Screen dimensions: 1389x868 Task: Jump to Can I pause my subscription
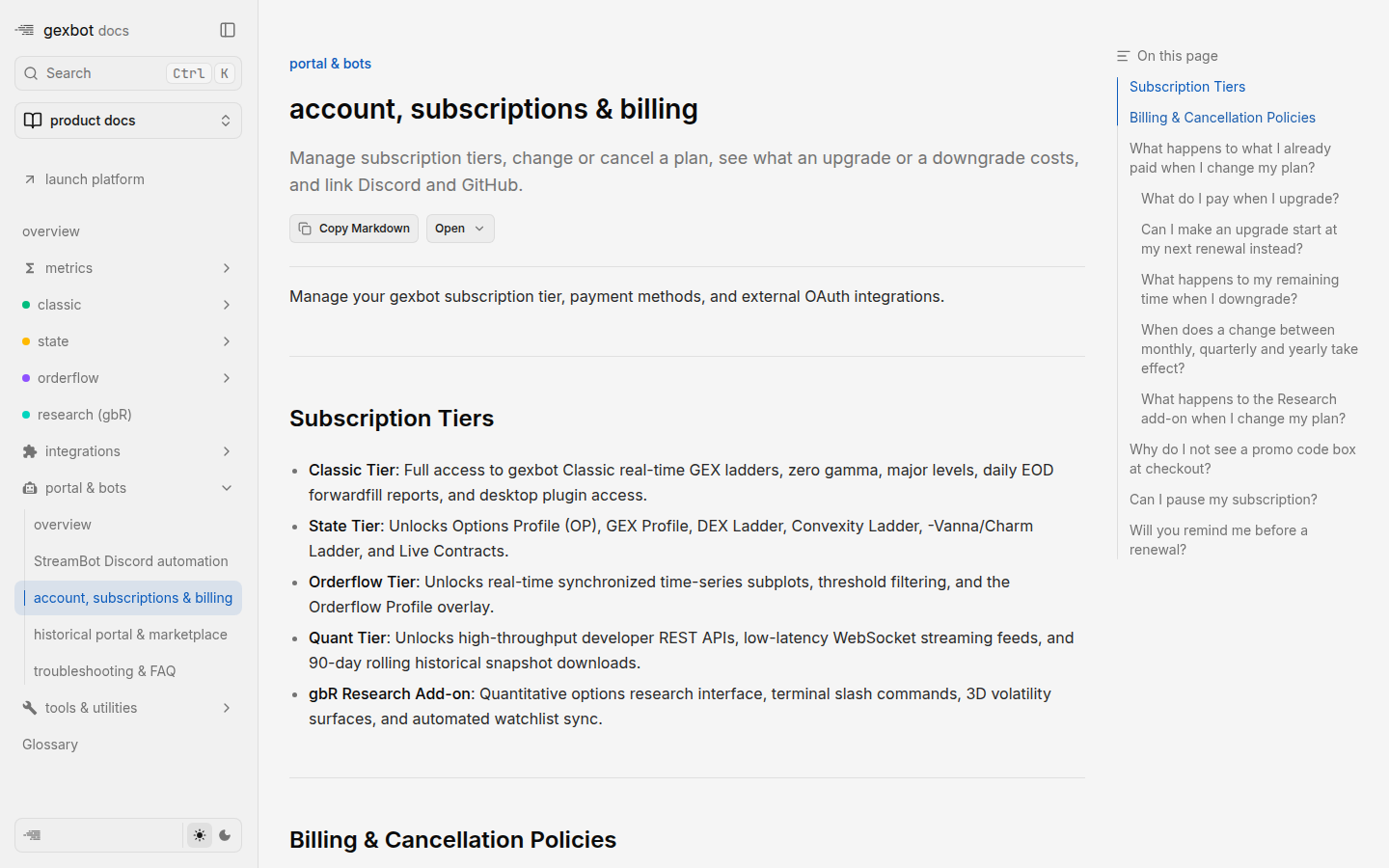[1223, 500]
